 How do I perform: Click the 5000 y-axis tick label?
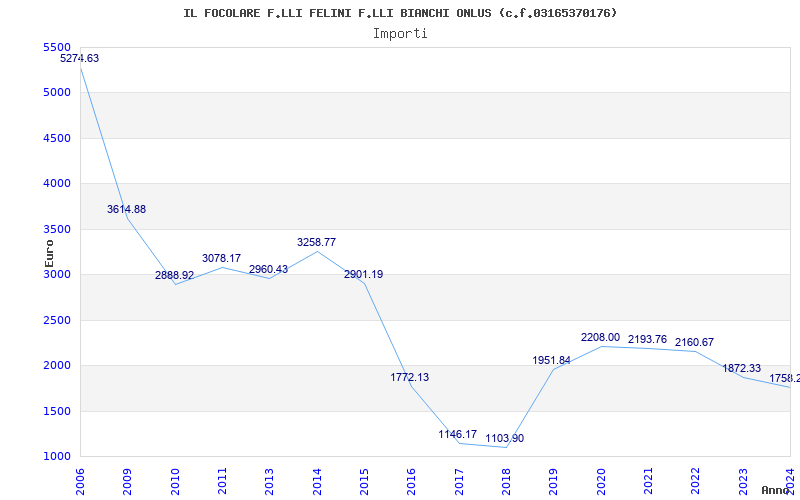(x=57, y=93)
